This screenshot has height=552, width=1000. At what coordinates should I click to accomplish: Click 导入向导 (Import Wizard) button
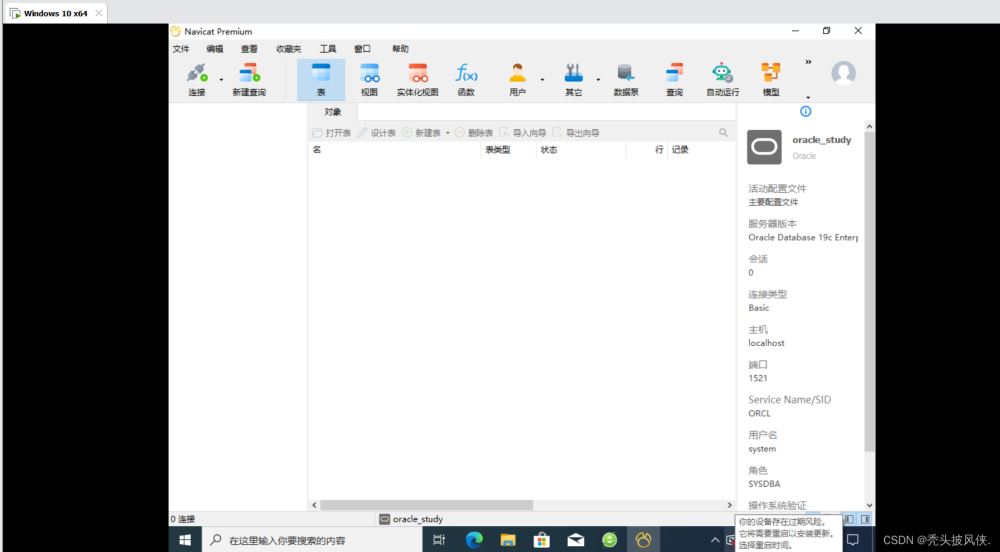[x=523, y=133]
